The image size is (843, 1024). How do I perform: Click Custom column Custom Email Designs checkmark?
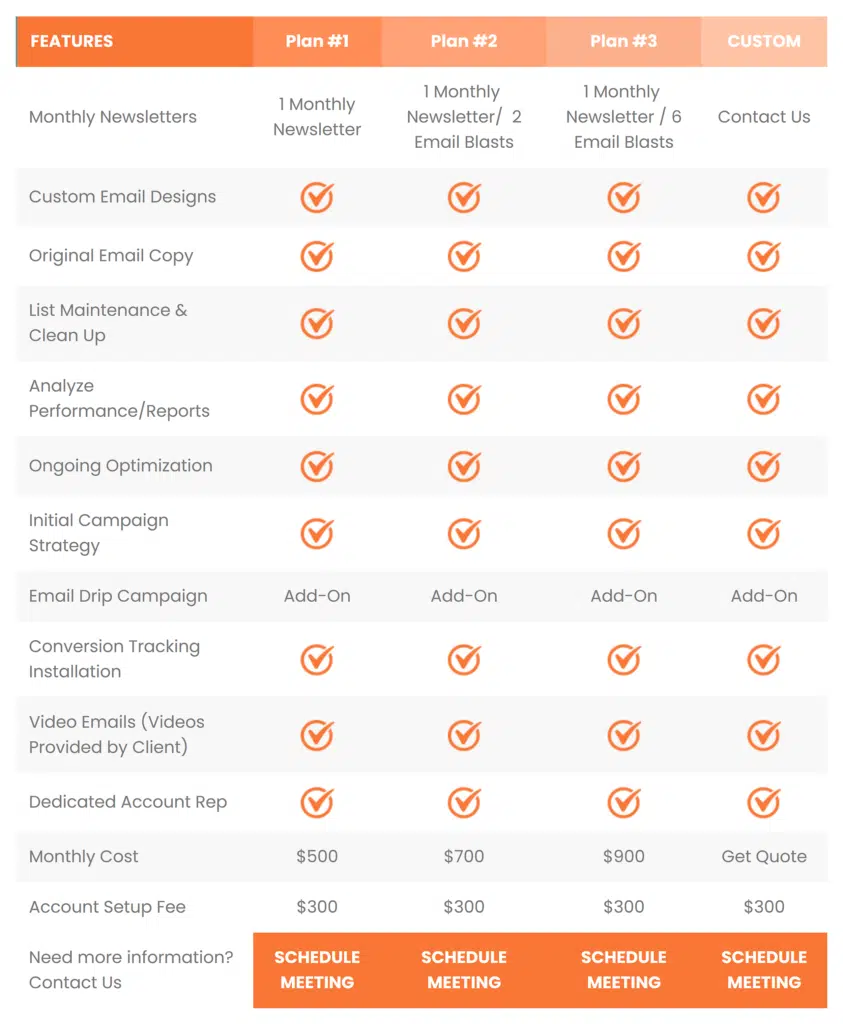click(764, 197)
